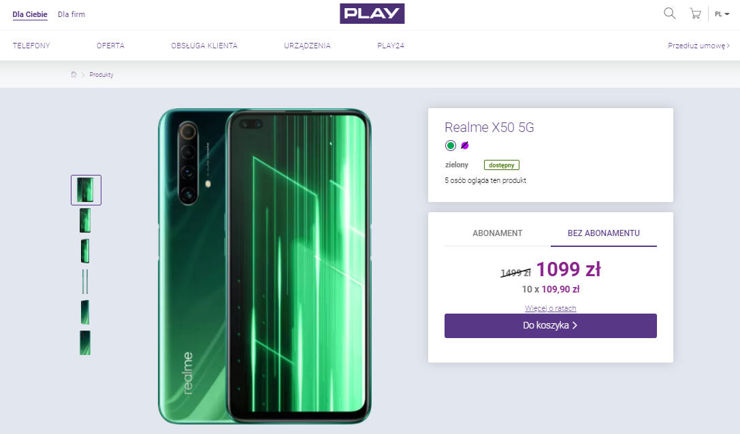Image resolution: width=740 pixels, height=434 pixels.
Task: Click the PLAY logo
Action: click(x=372, y=13)
